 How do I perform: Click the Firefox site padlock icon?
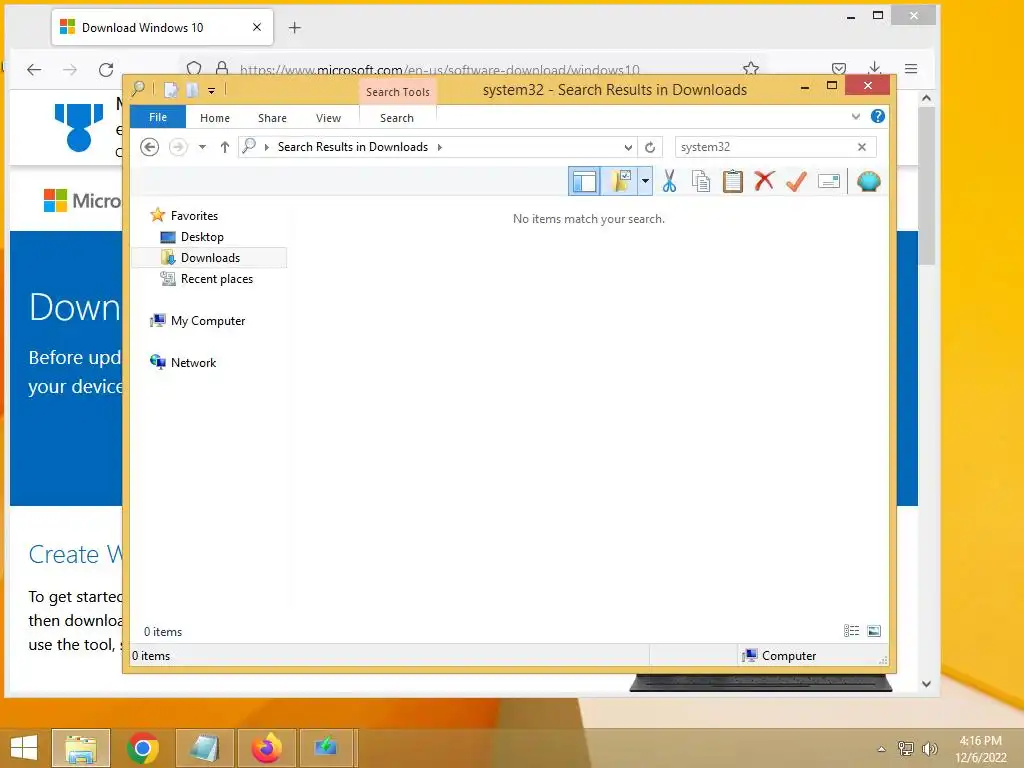click(222, 69)
